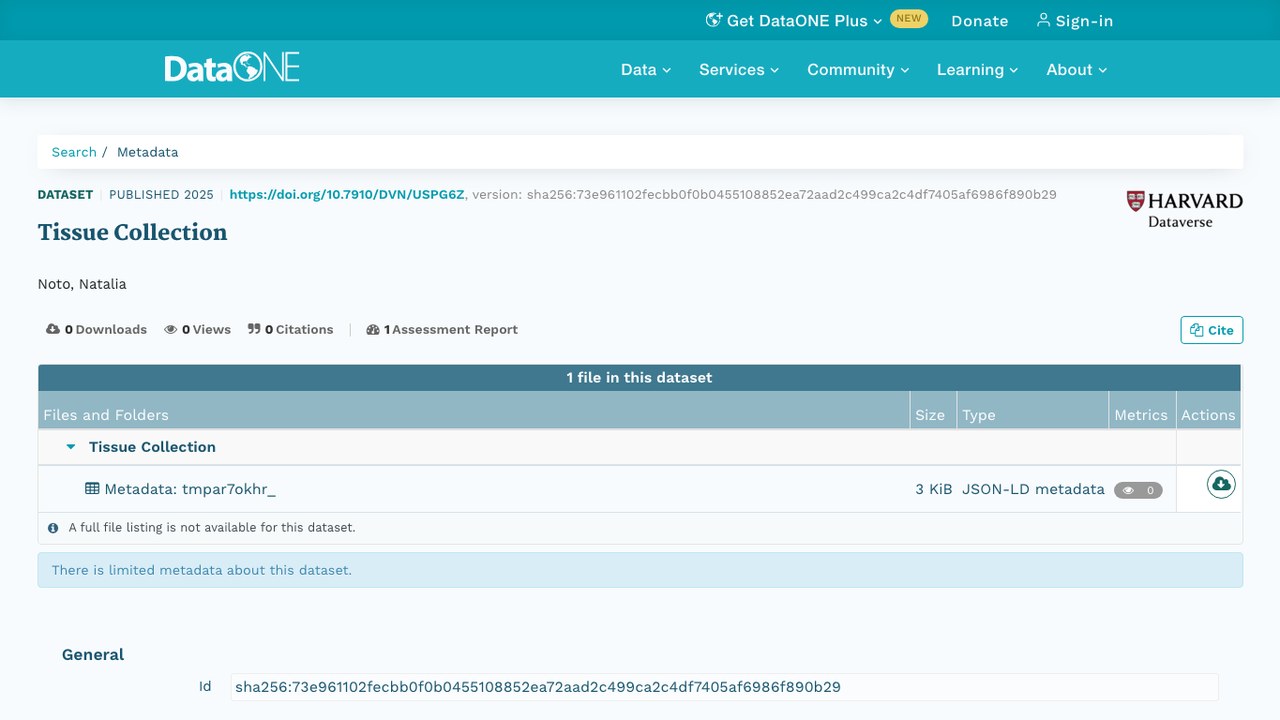Open the DOI link for the dataset

click(347, 195)
